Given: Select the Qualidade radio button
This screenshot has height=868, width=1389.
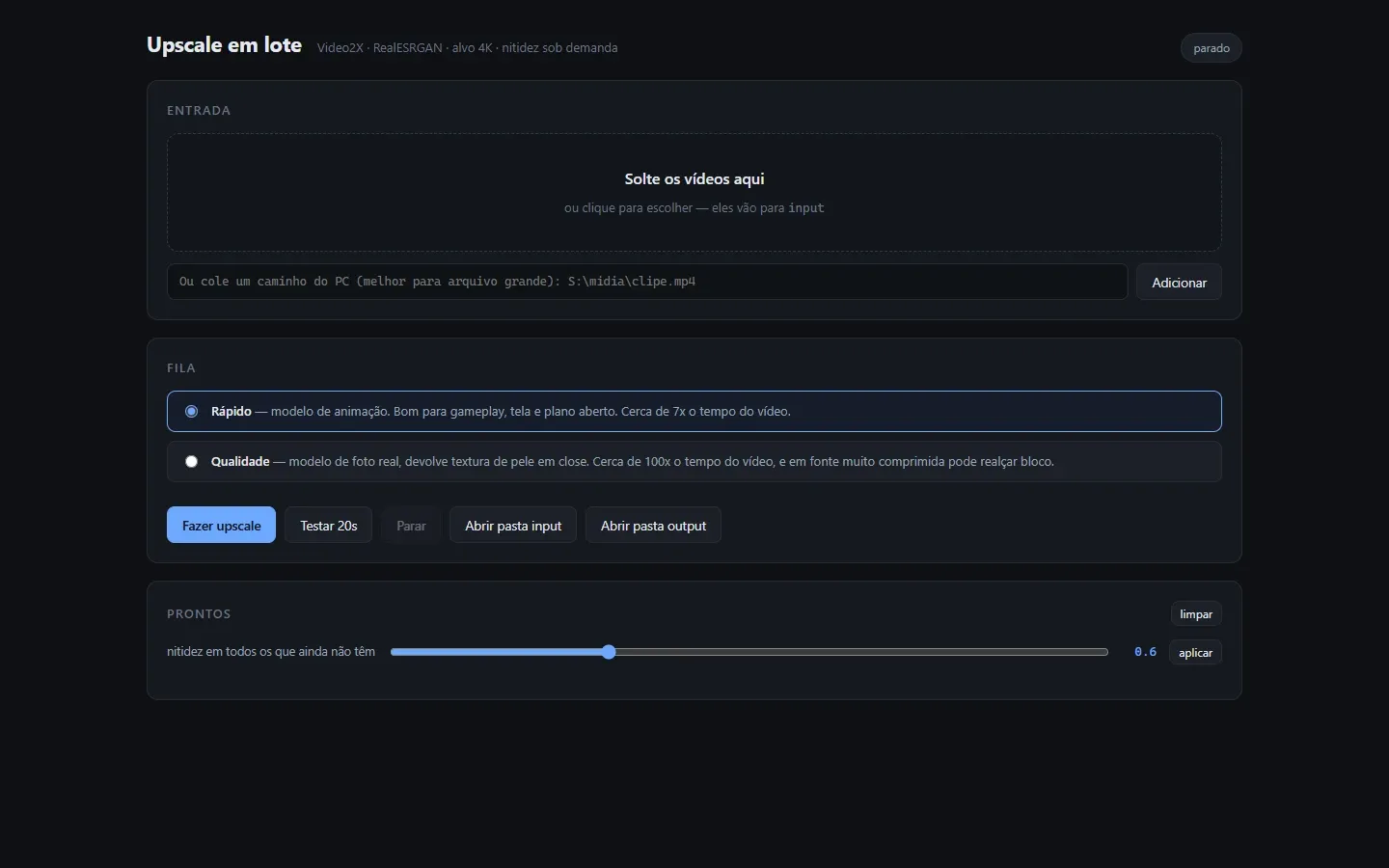Looking at the screenshot, I should tap(191, 462).
